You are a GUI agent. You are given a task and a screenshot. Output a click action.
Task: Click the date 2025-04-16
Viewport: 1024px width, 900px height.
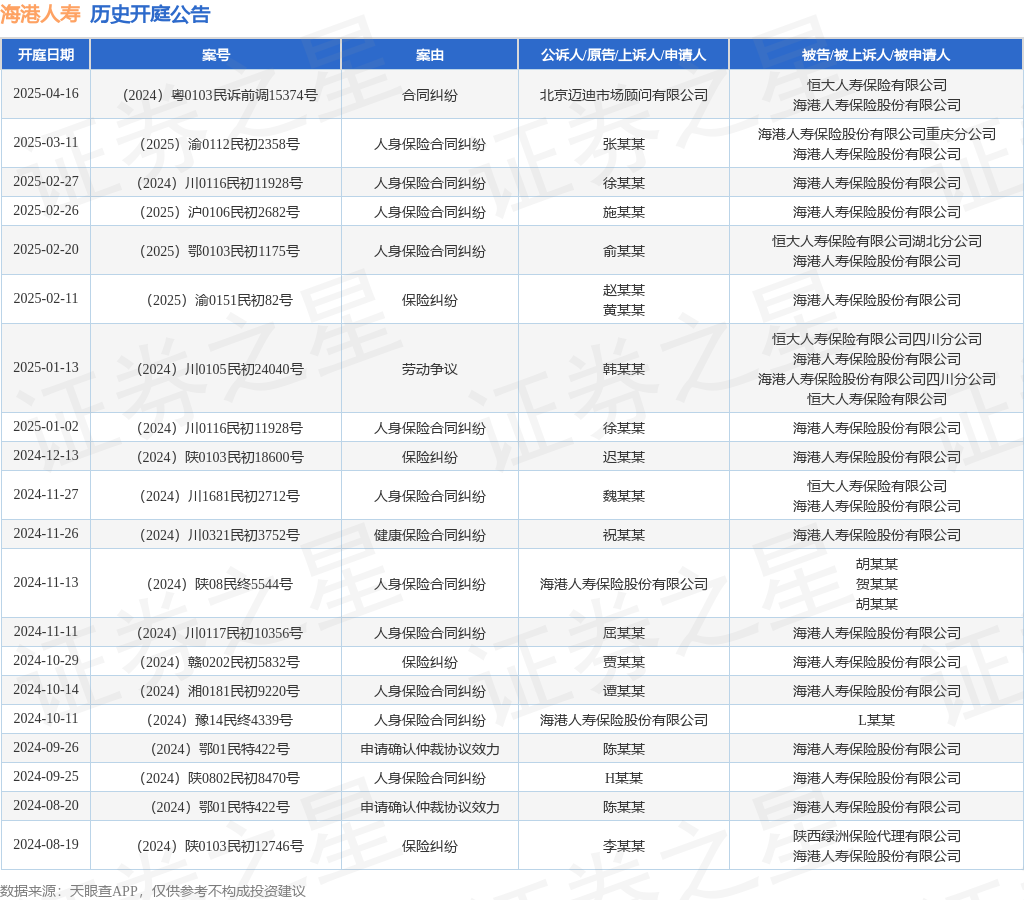point(46,93)
